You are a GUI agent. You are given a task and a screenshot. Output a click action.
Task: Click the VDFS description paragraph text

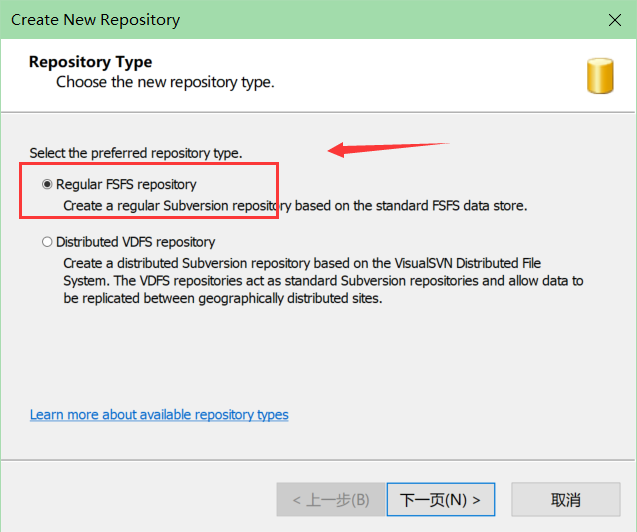[x=323, y=281]
